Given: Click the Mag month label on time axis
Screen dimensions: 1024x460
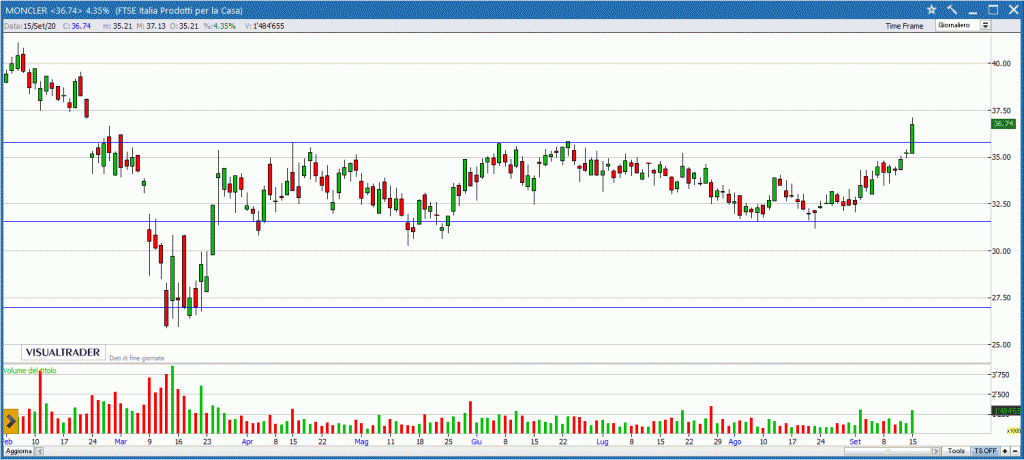Looking at the screenshot, I should pos(361,442).
